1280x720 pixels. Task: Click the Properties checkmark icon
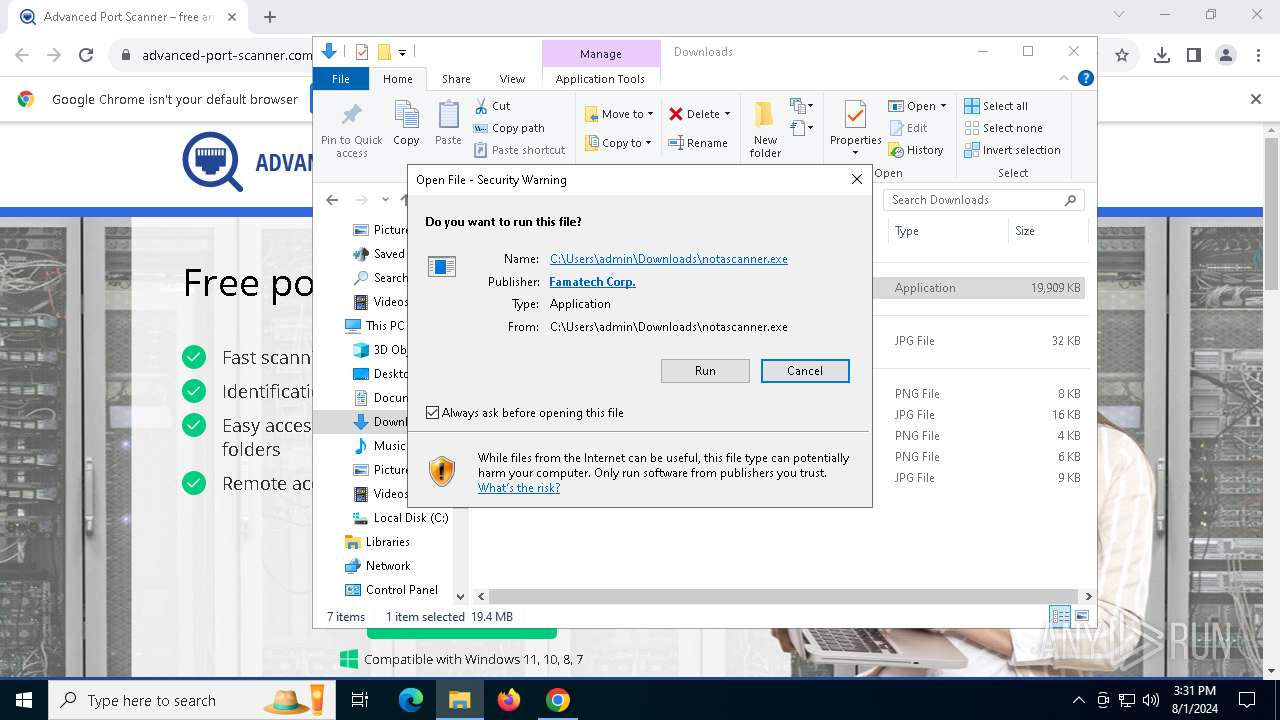click(x=855, y=114)
